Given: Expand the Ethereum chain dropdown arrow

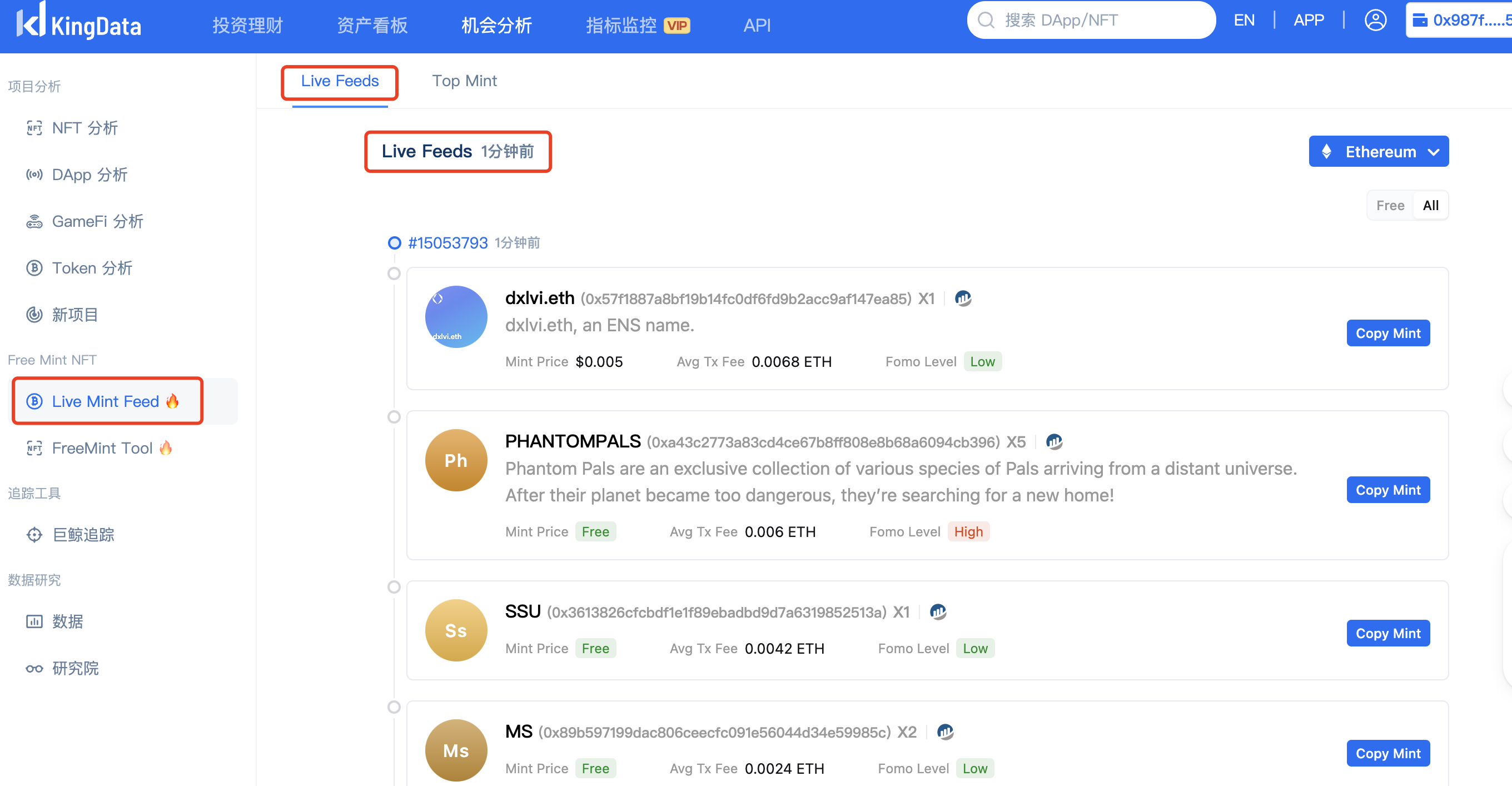Looking at the screenshot, I should (x=1434, y=153).
